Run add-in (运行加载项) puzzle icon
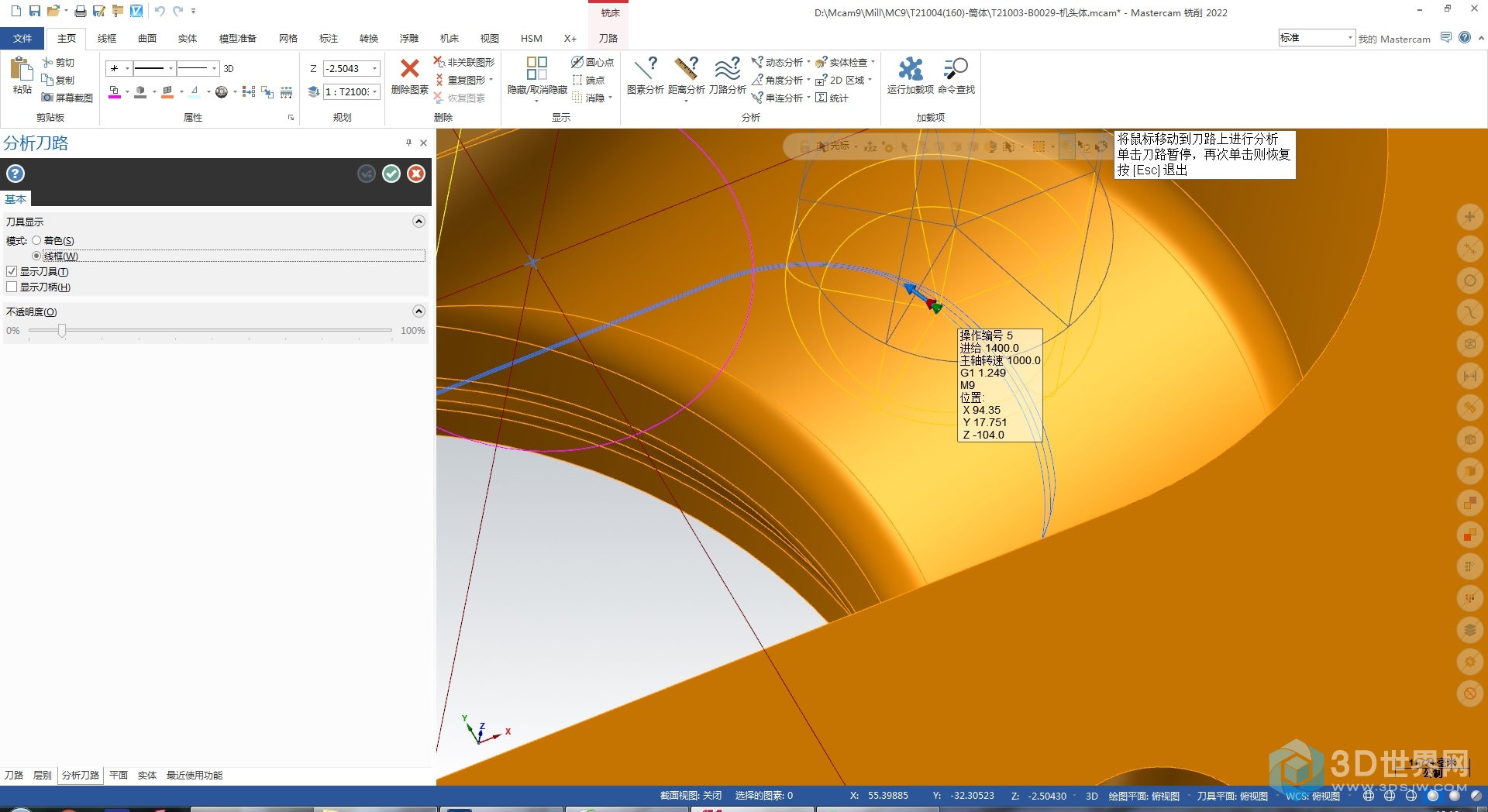 point(911,68)
